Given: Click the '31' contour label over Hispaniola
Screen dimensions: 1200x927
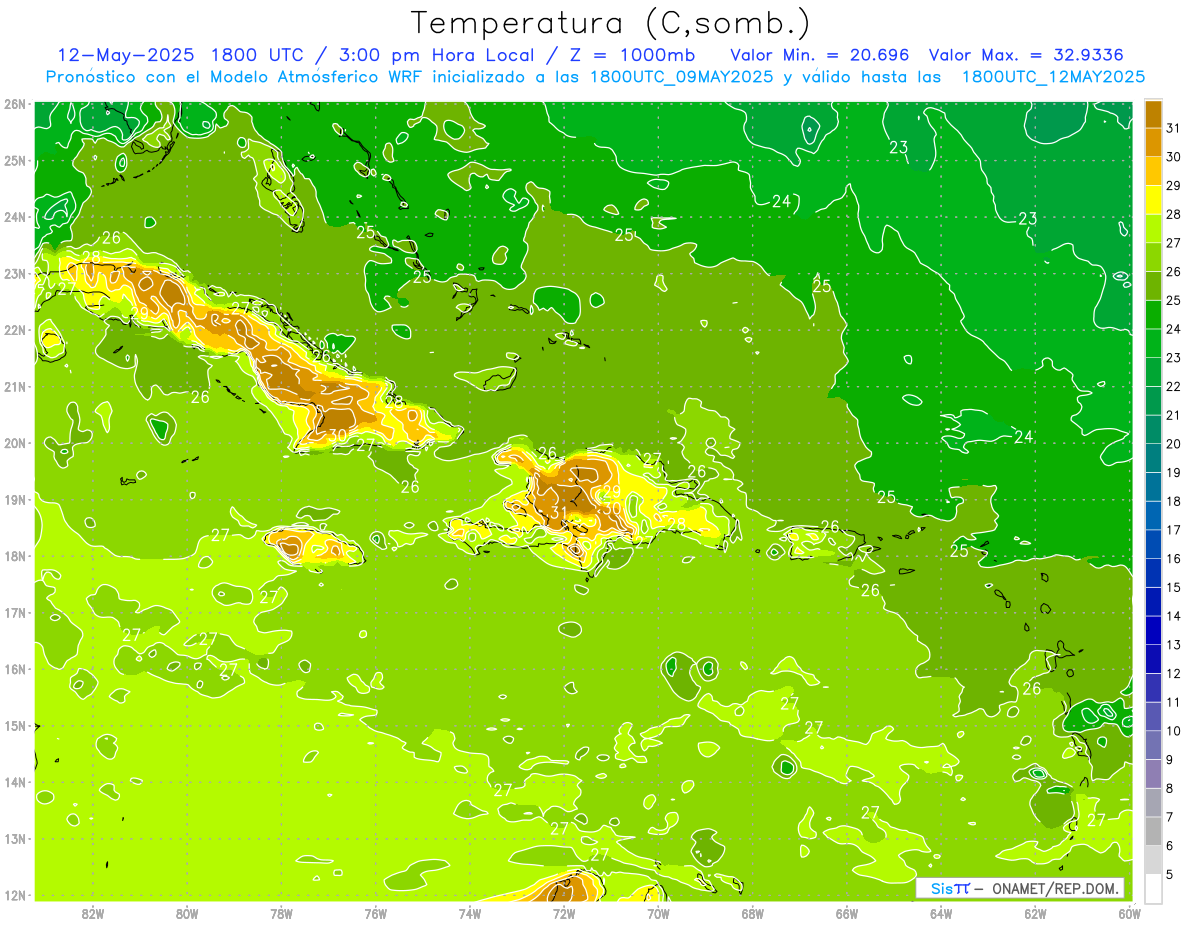Looking at the screenshot, I should (559, 514).
